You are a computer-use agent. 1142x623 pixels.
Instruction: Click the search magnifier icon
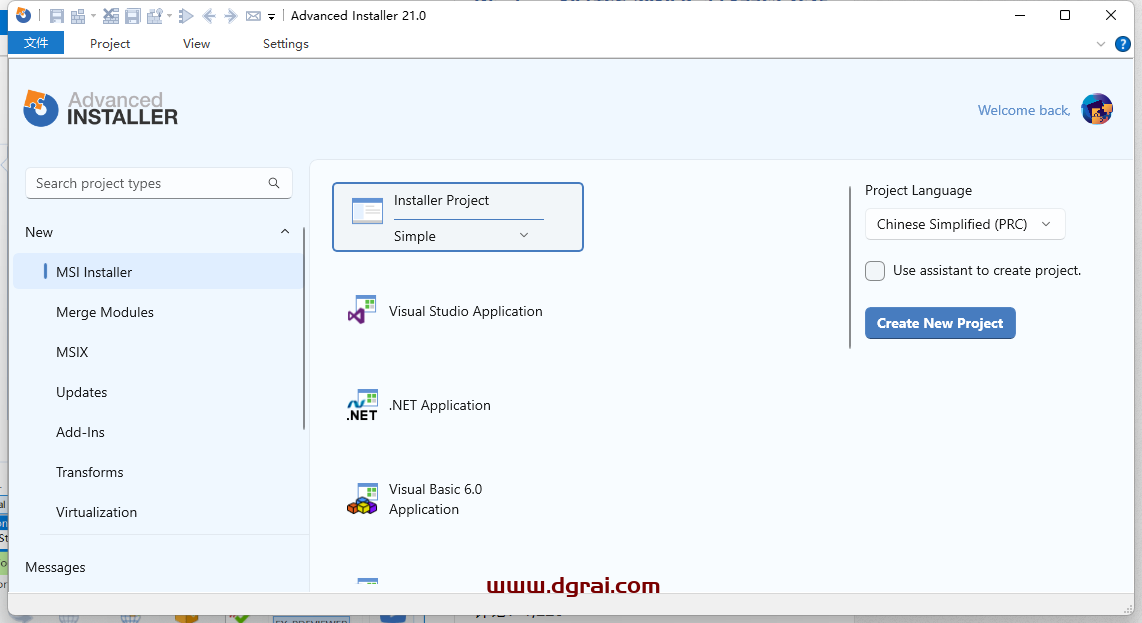[274, 183]
